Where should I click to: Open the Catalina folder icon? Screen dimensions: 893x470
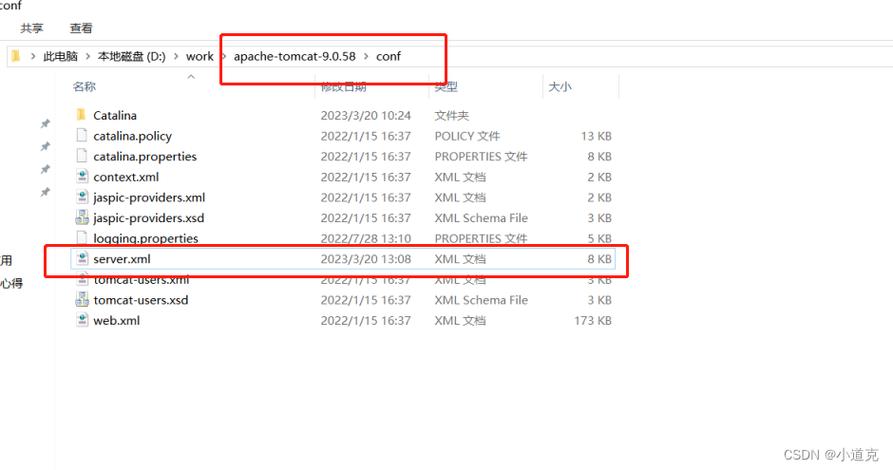click(x=82, y=115)
